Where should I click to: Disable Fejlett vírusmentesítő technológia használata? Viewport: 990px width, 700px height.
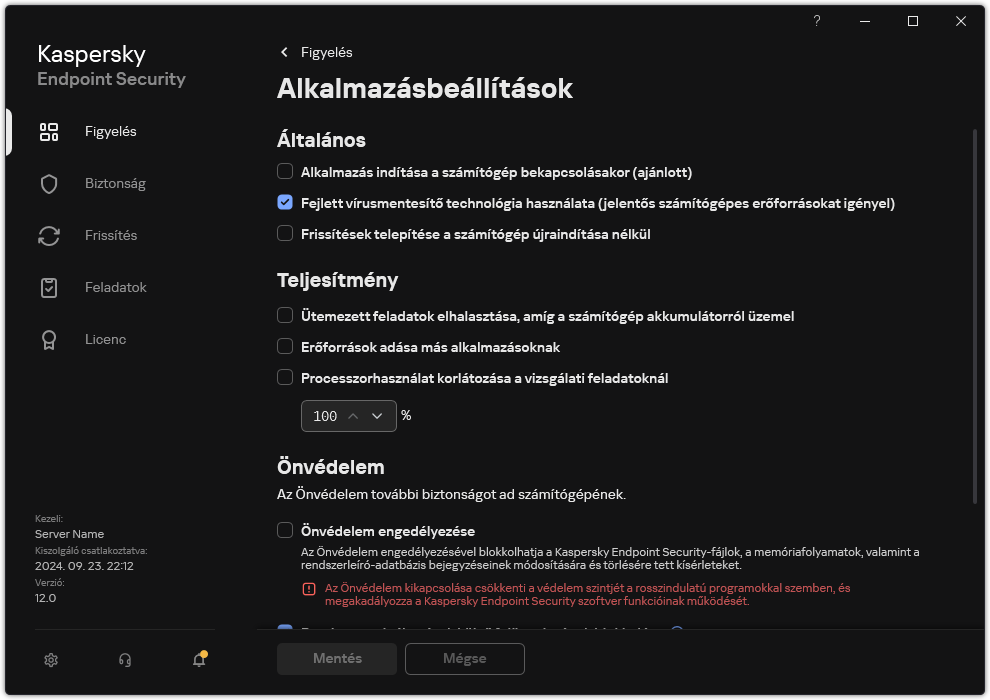[285, 203]
